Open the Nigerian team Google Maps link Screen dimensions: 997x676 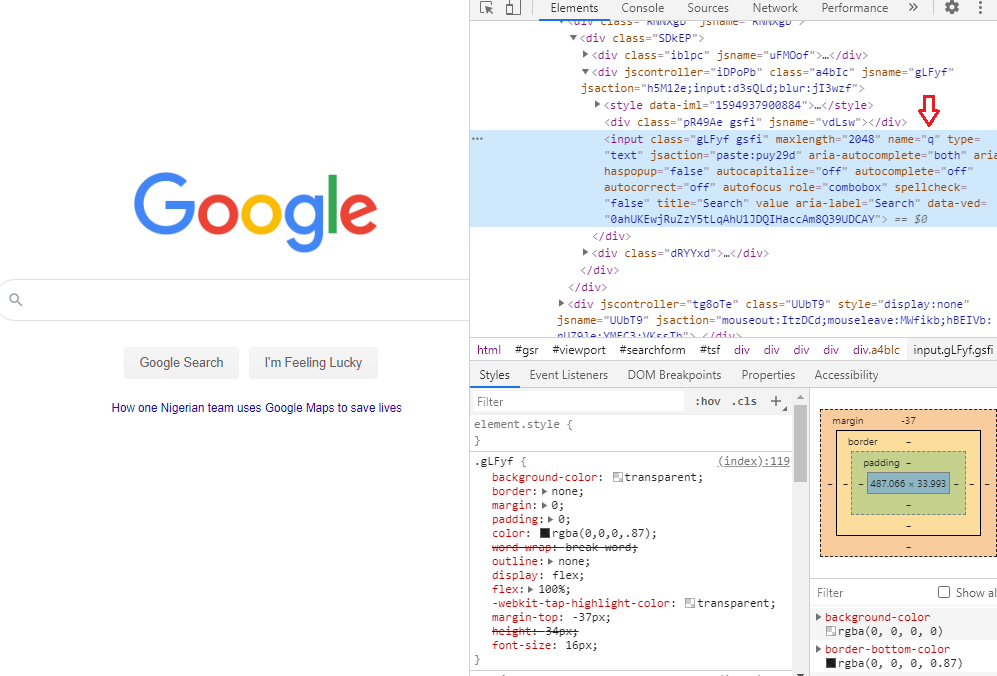tap(256, 408)
